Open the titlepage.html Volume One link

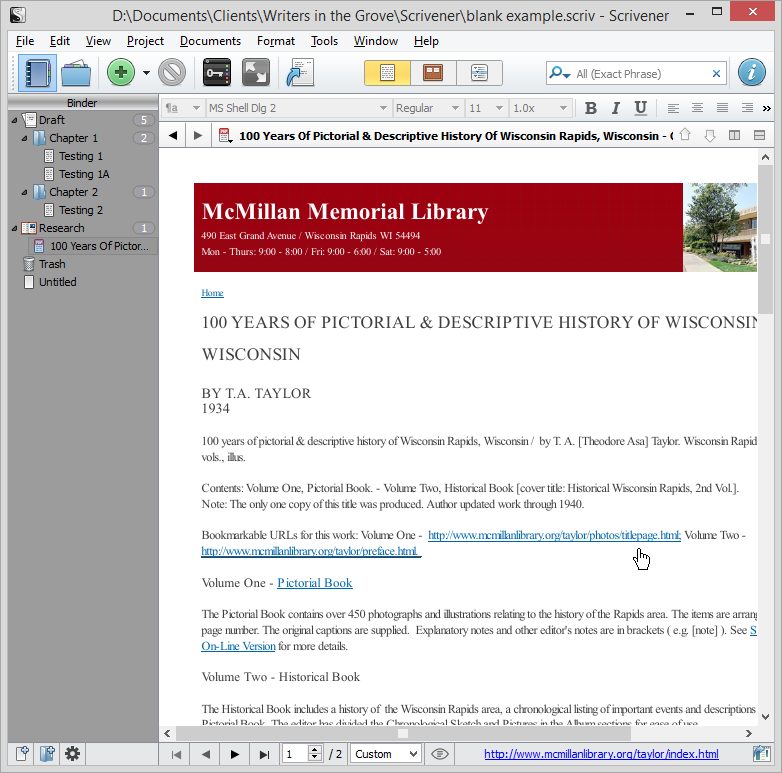pos(554,535)
